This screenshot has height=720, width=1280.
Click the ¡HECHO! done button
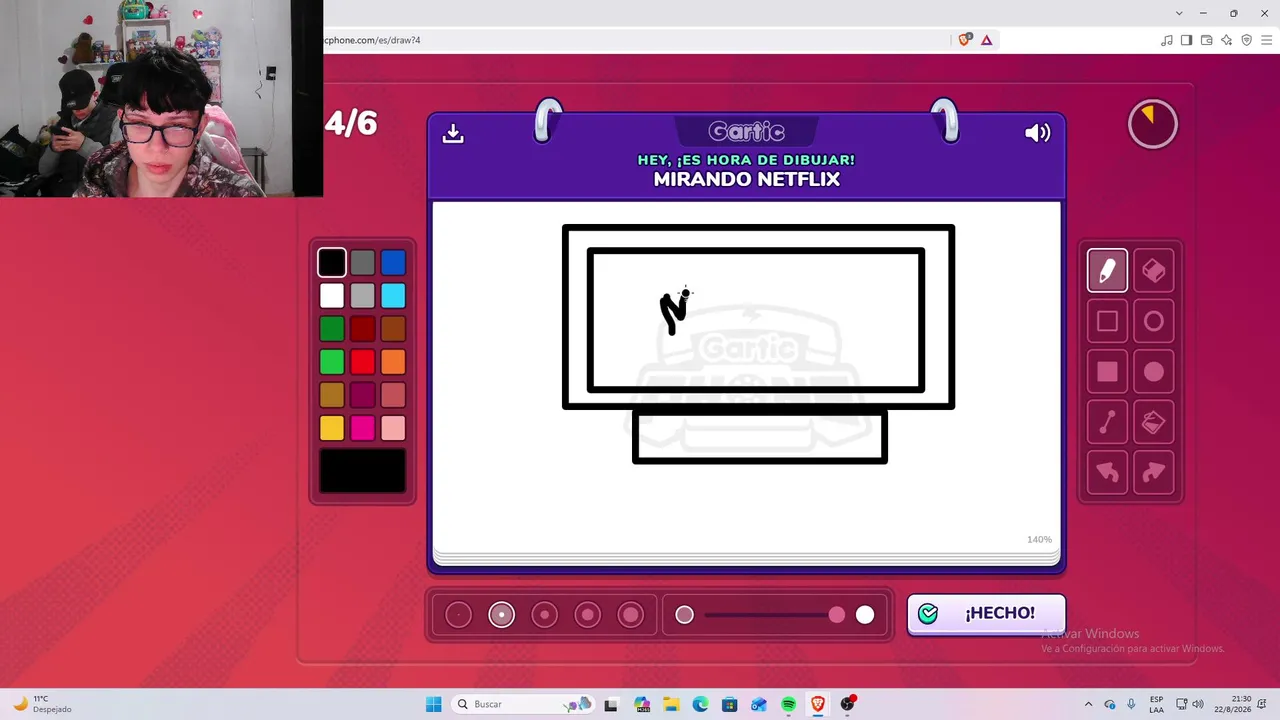tap(986, 613)
